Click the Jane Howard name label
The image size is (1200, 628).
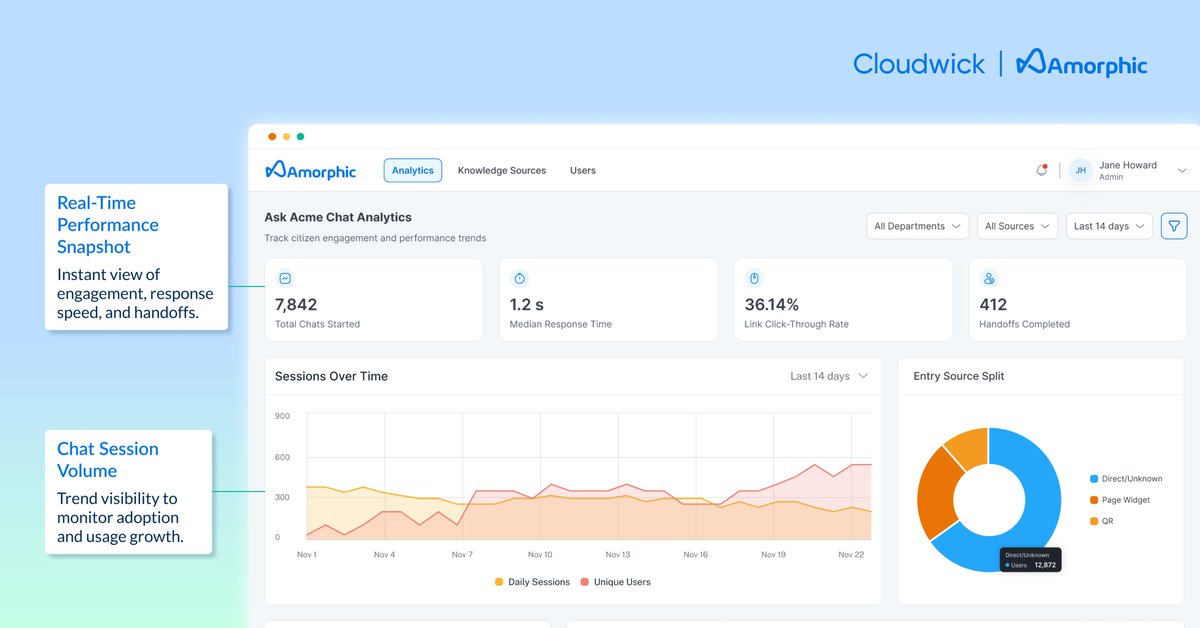[x=1128, y=165]
